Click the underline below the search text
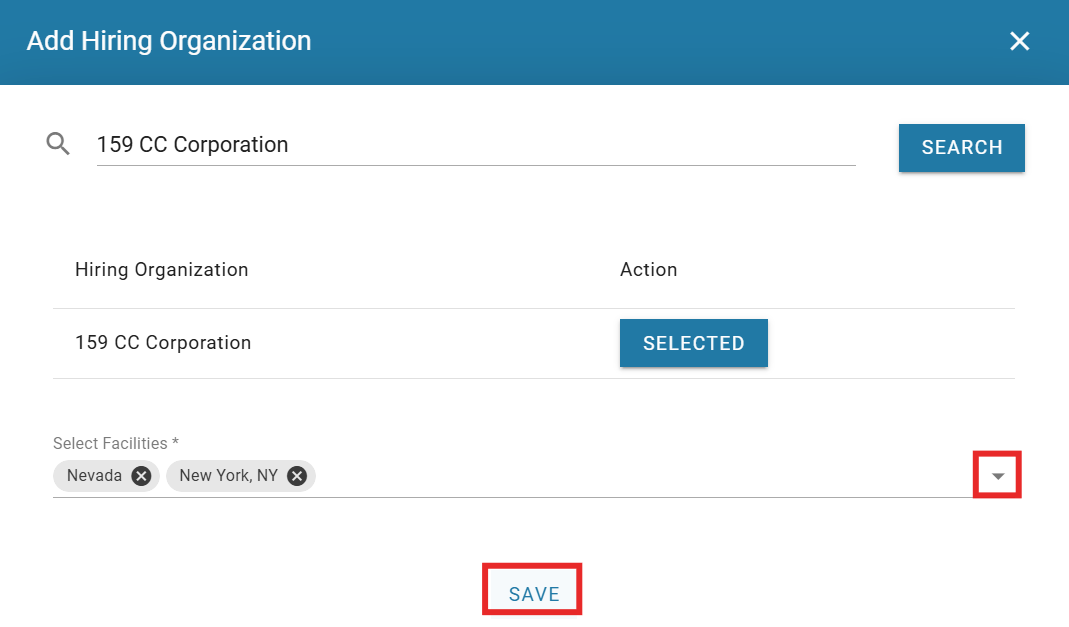Image resolution: width=1069 pixels, height=627 pixels. point(475,165)
